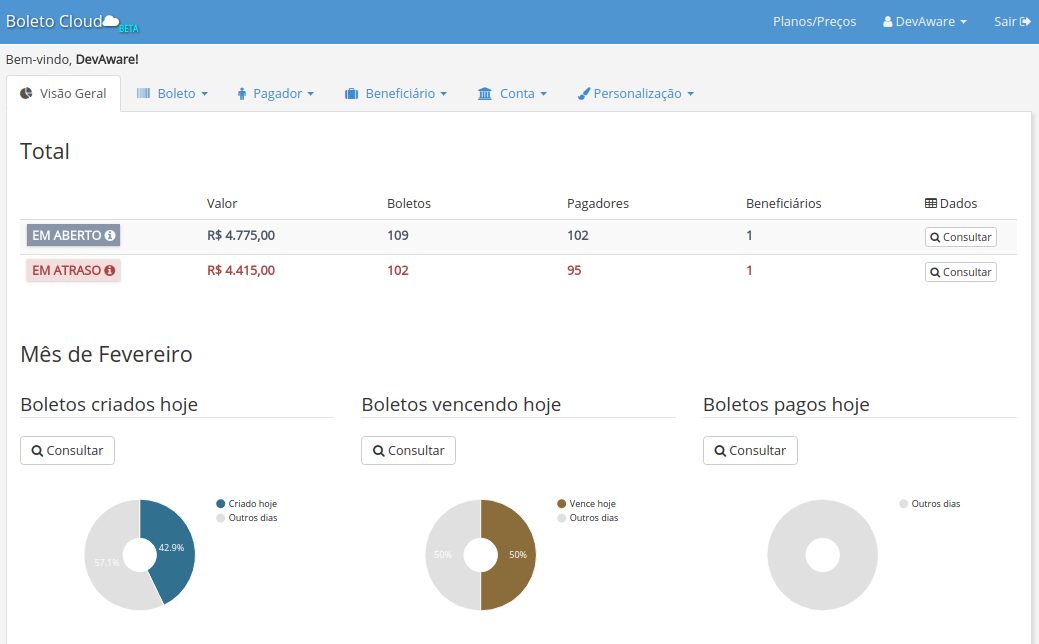The width and height of the screenshot is (1039, 644).
Task: Click the barcode icon on Boleto tab
Action: (143, 93)
